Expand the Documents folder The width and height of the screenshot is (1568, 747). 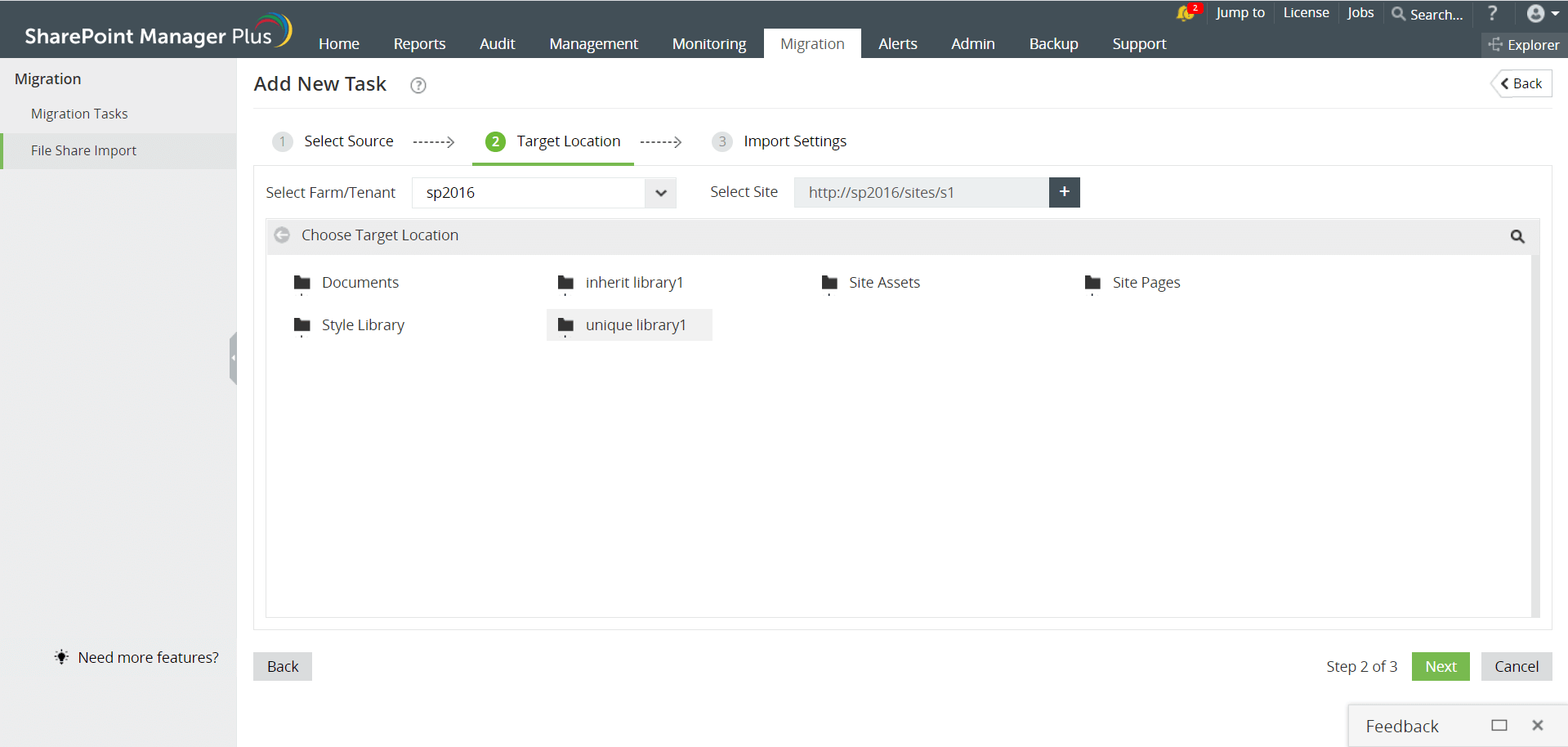pyautogui.click(x=360, y=282)
